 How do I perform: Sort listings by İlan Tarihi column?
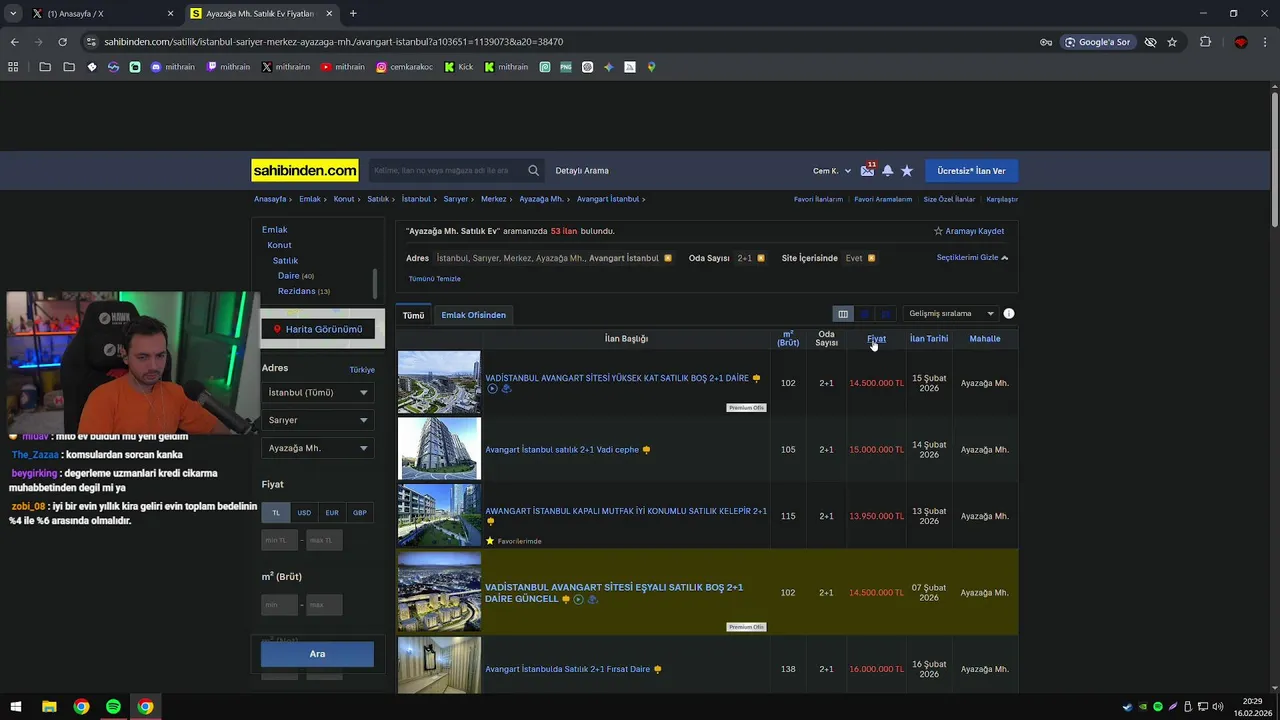(929, 339)
